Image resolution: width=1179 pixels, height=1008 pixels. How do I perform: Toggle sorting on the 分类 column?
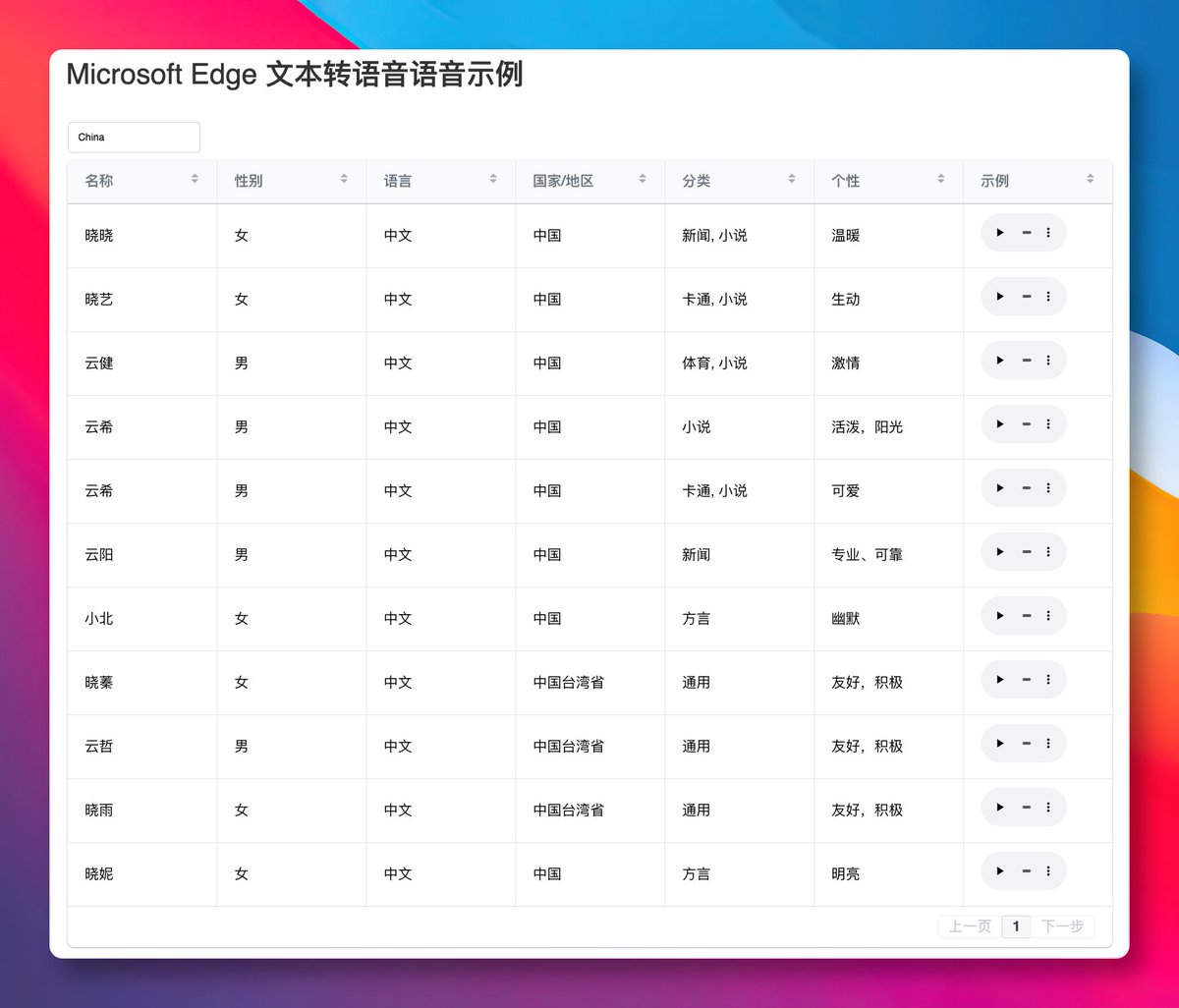click(791, 180)
